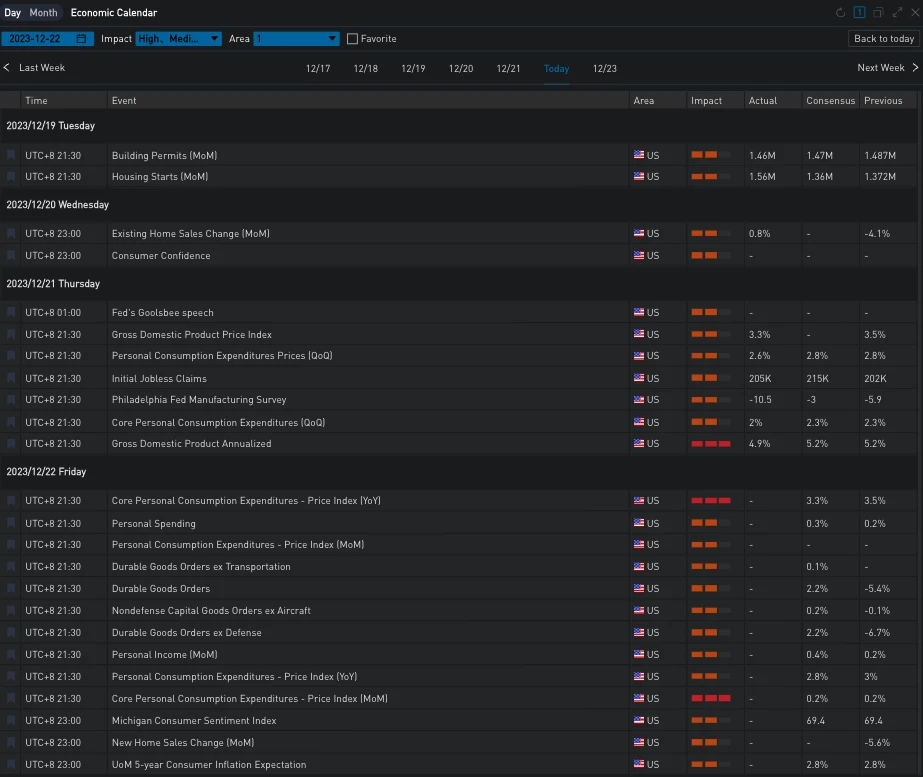This screenshot has height=777, width=923.
Task: Bookmark the Initial Jobless Claims event
Action: pyautogui.click(x=11, y=379)
